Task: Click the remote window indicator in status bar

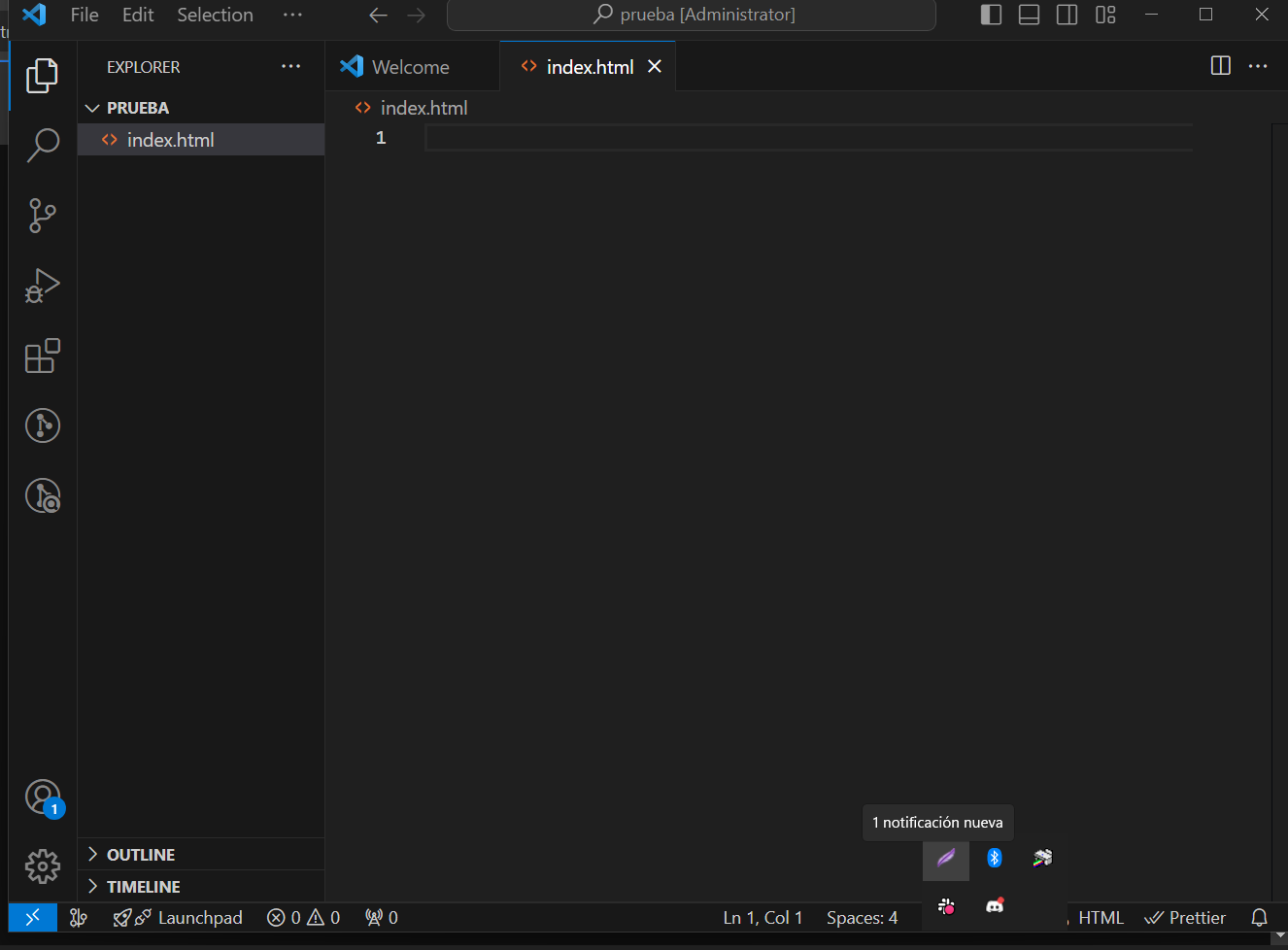Action: (x=33, y=917)
